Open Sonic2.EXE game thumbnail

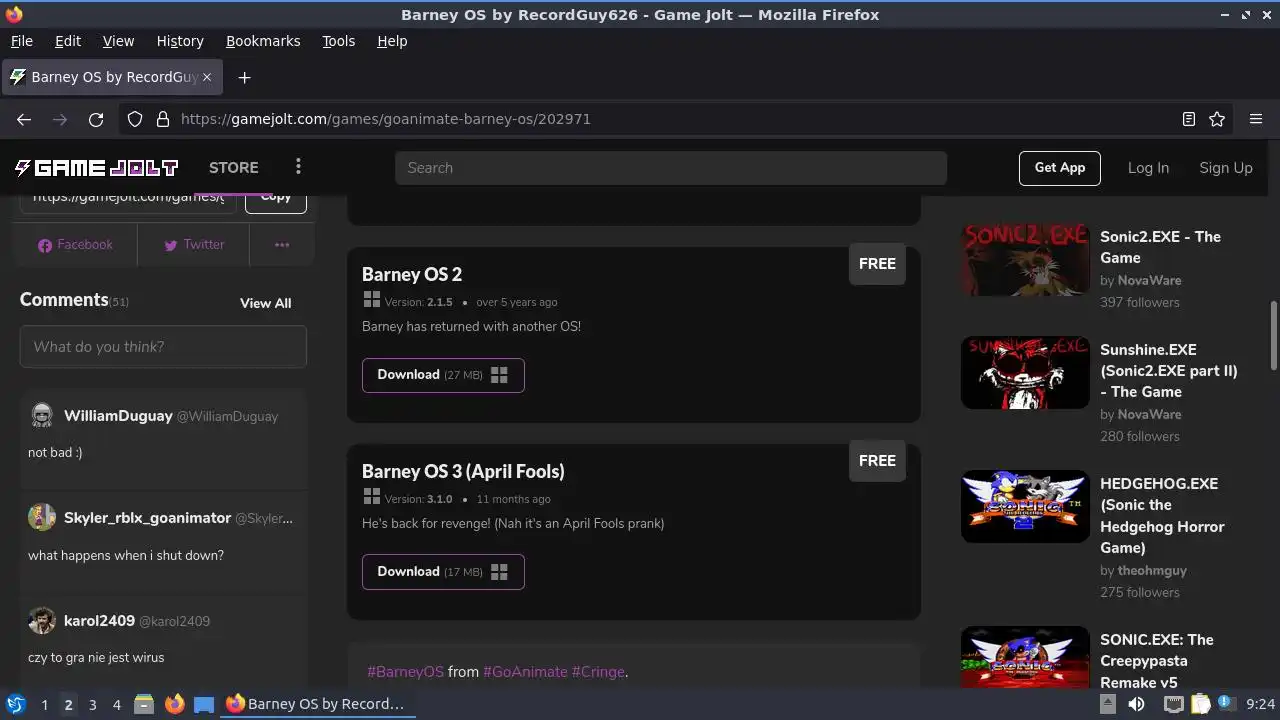pos(1025,260)
